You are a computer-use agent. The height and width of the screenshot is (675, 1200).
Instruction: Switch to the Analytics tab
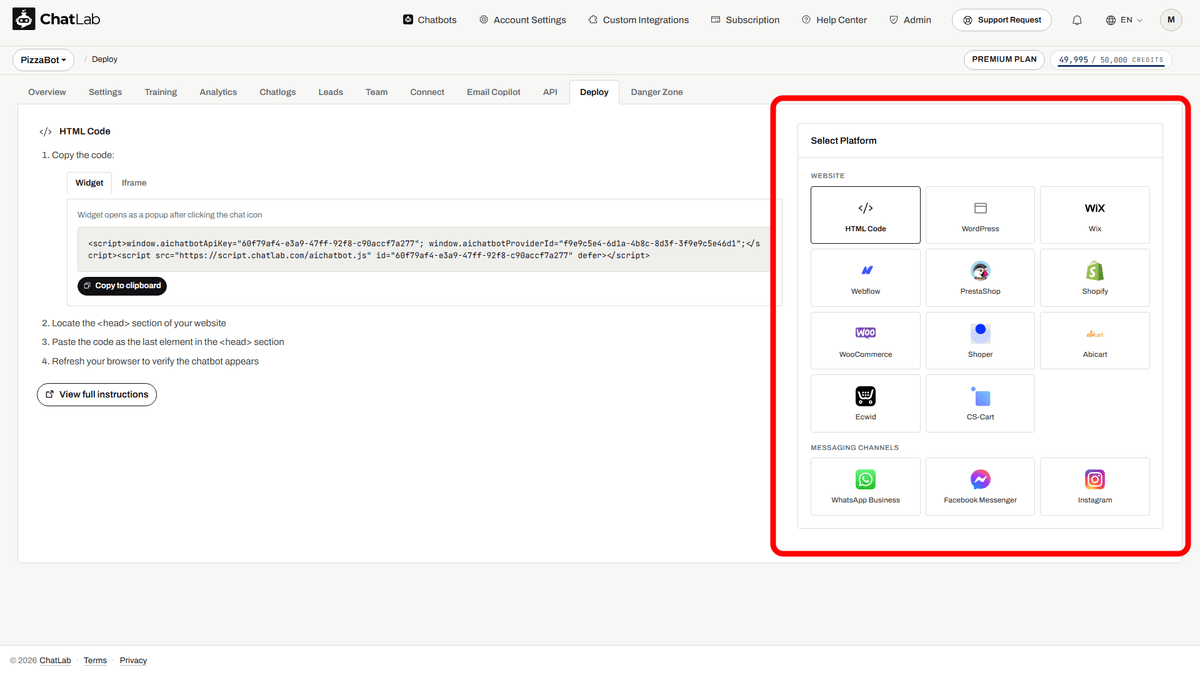tap(218, 92)
